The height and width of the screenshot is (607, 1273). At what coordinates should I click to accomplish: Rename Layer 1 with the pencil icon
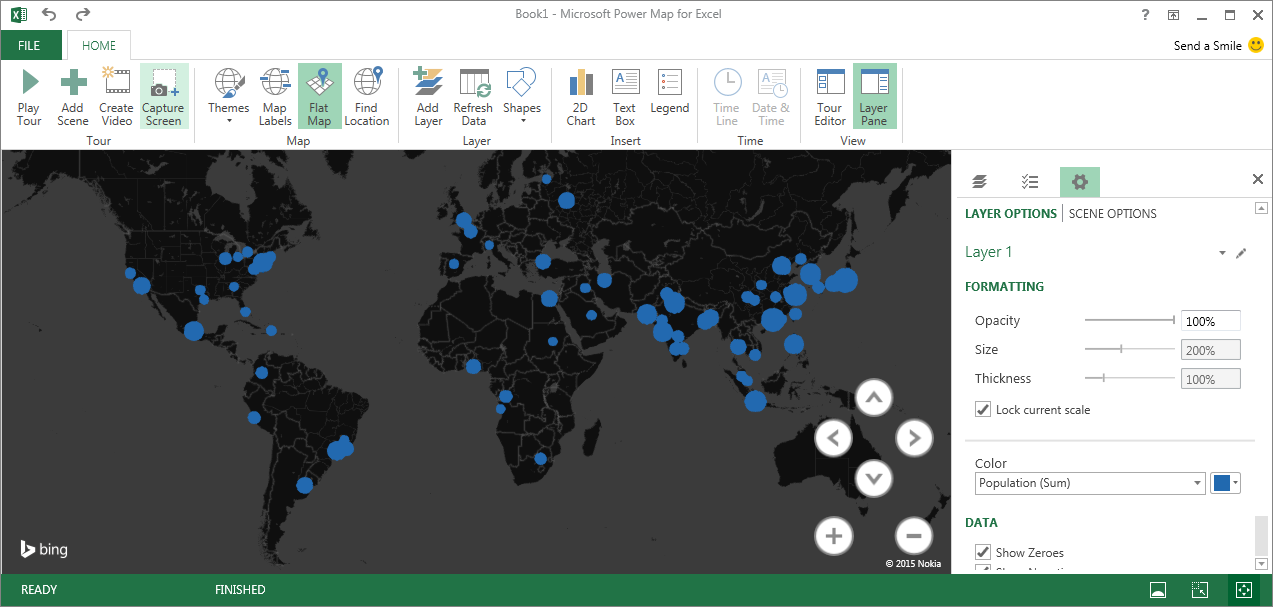[1241, 253]
